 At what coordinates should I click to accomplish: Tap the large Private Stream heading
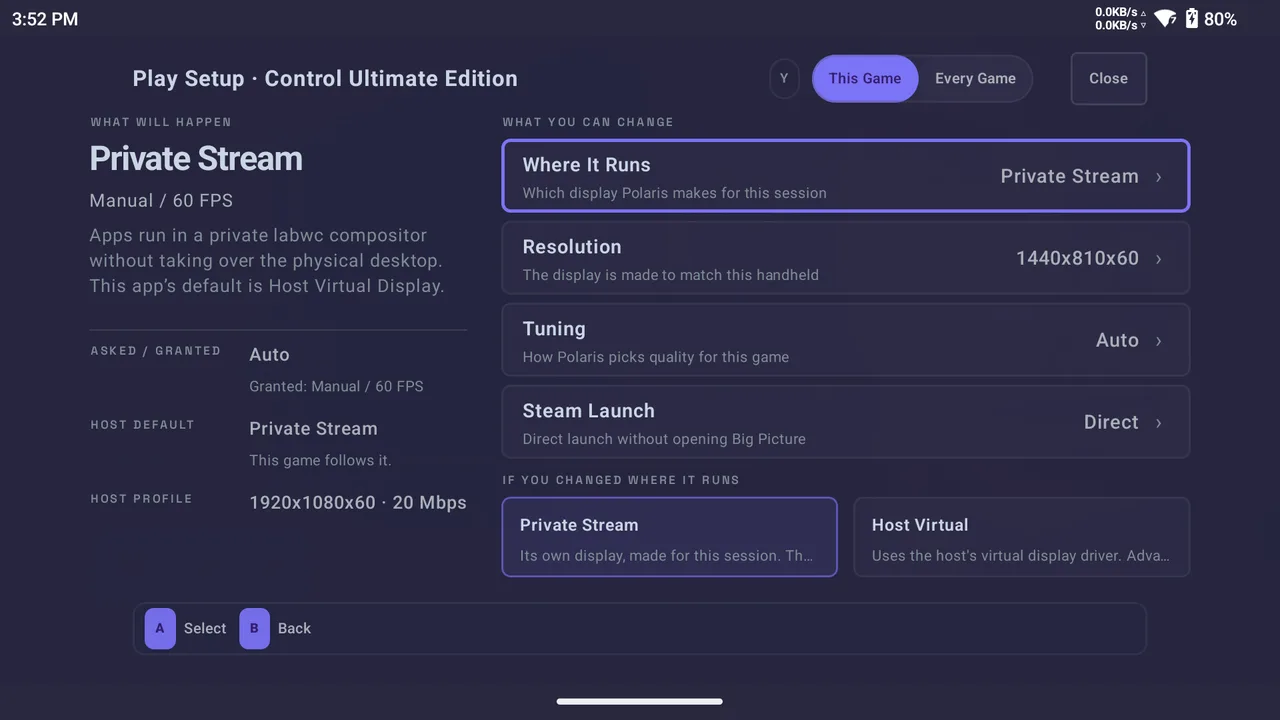(x=196, y=158)
